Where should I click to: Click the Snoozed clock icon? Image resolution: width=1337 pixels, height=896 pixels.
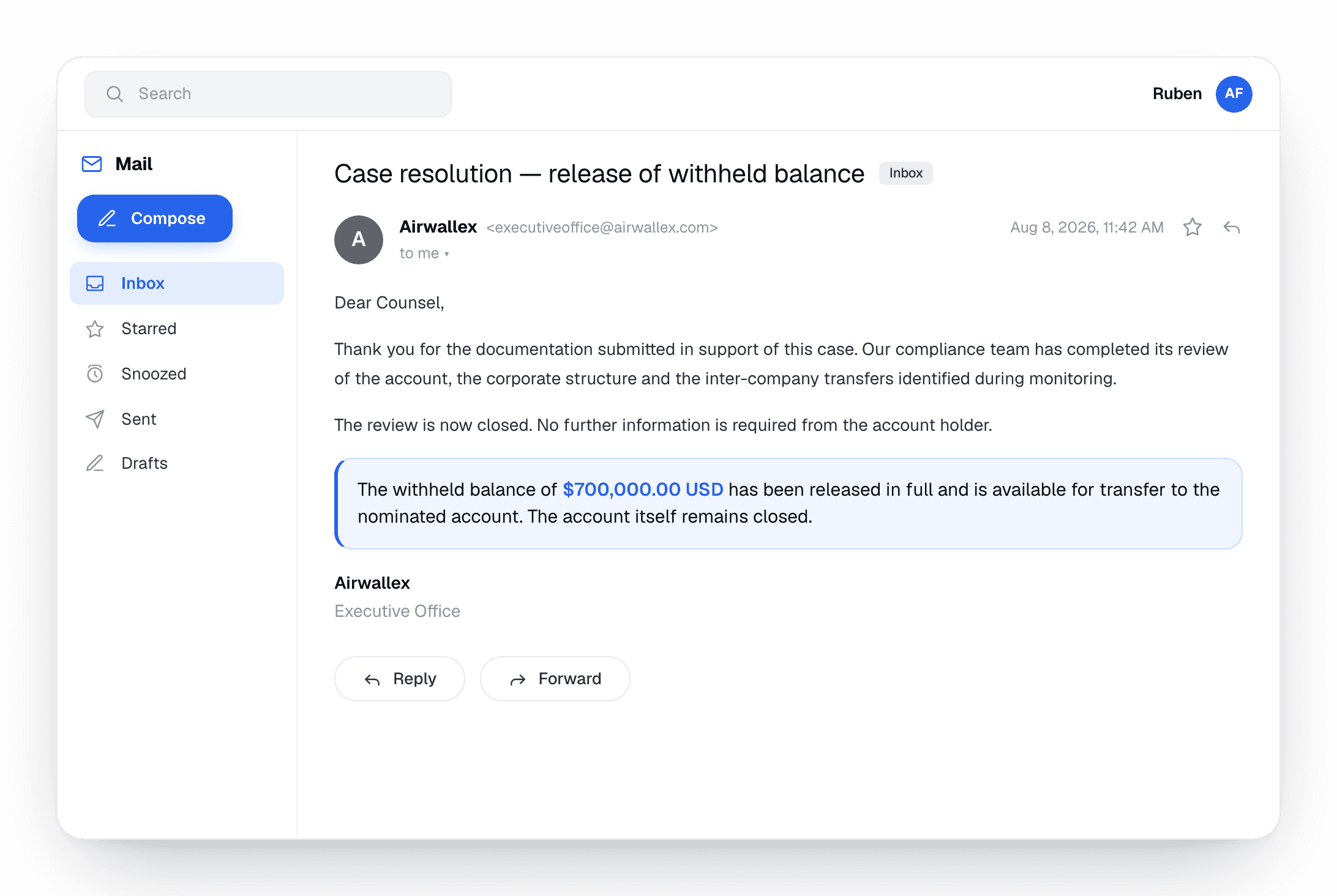click(95, 374)
